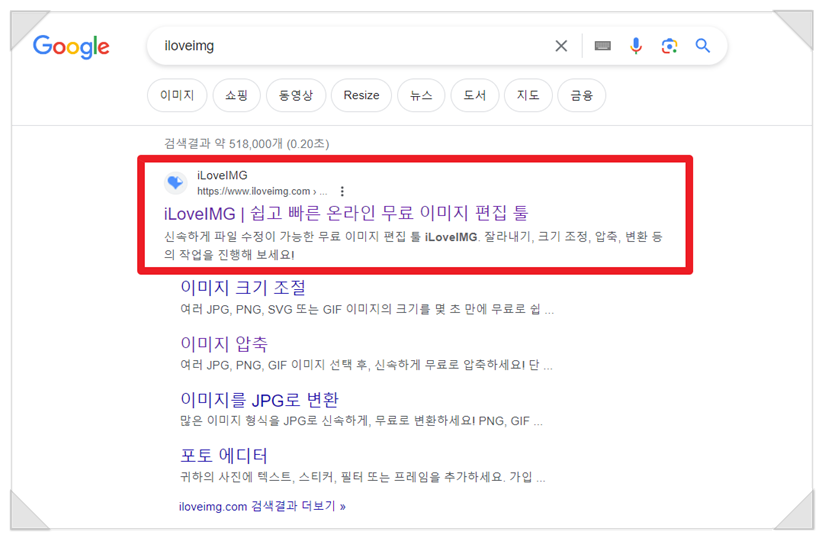Select the 뉴스 filter tab

[x=421, y=95]
